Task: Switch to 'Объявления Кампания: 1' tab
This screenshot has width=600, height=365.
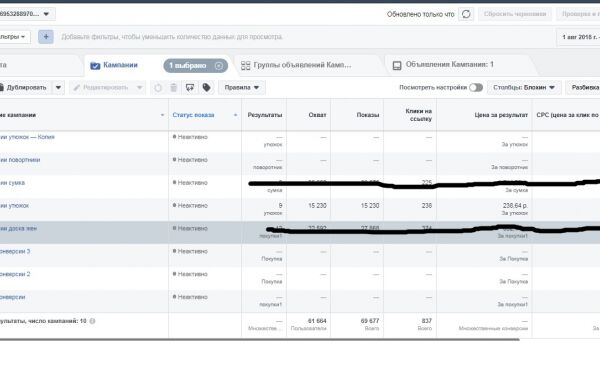Action: point(450,65)
